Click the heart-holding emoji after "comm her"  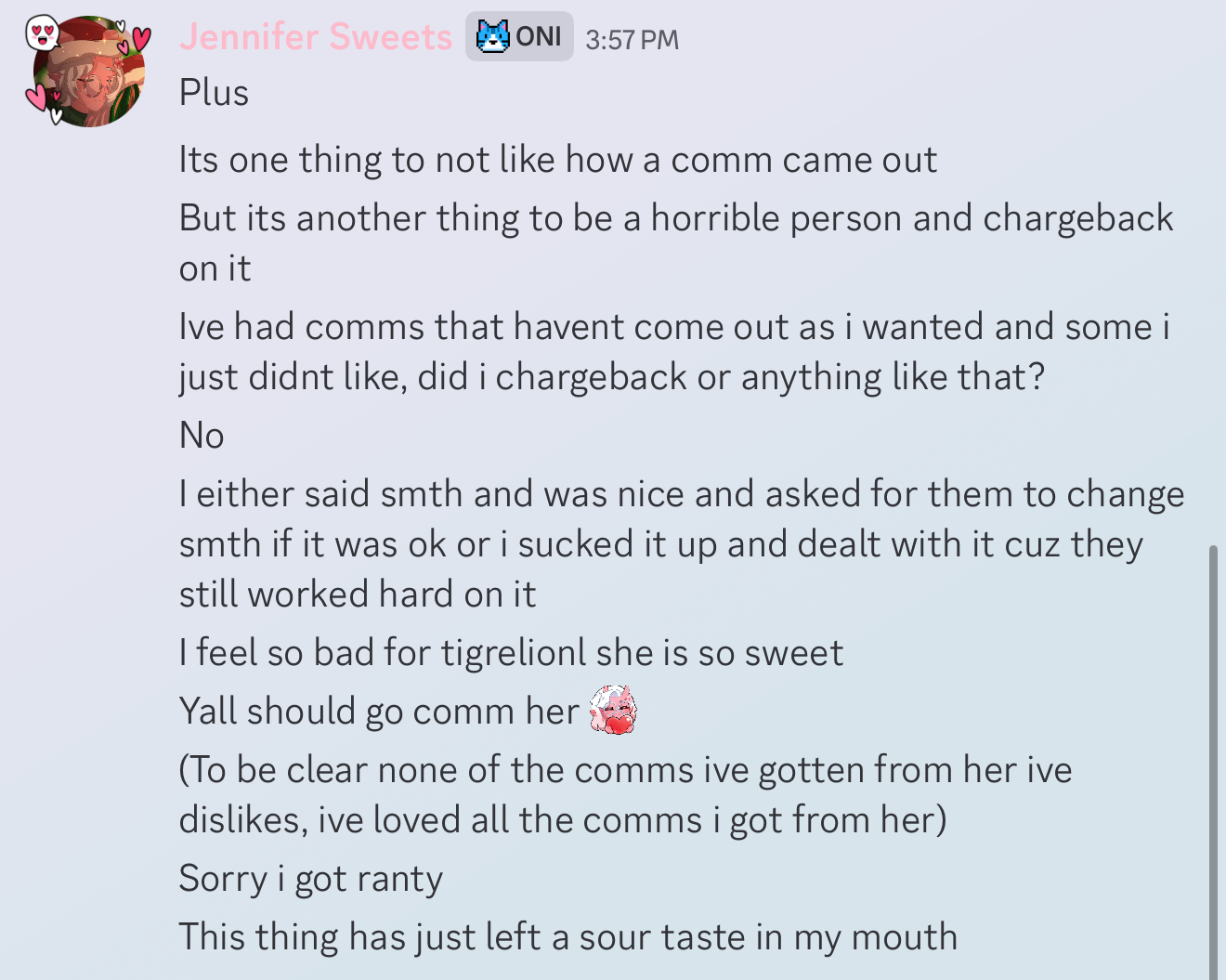pos(614,711)
